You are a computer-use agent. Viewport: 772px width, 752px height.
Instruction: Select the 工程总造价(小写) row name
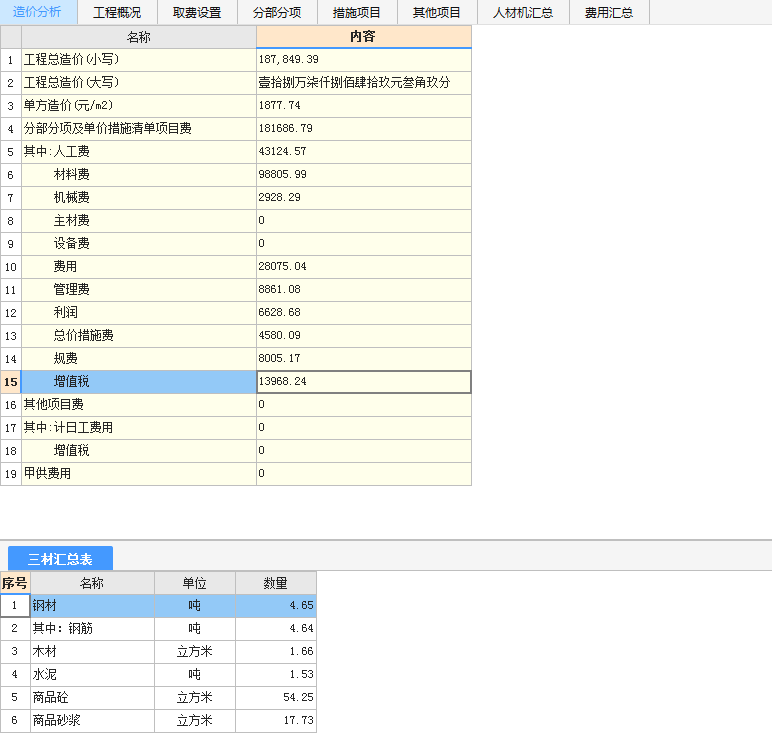click(x=138, y=60)
